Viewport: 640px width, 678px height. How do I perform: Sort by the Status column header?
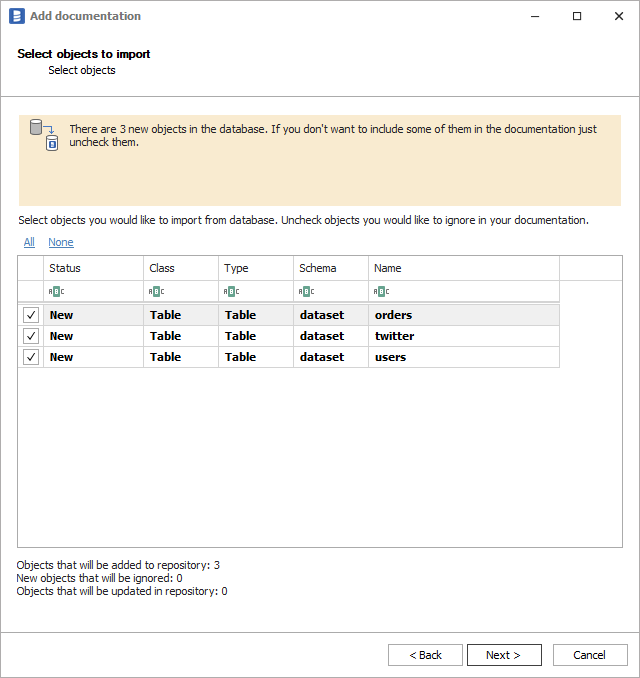(93, 268)
